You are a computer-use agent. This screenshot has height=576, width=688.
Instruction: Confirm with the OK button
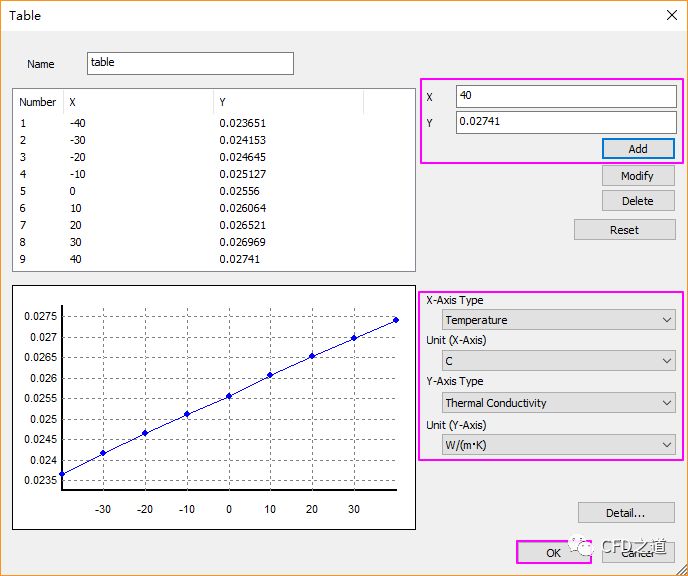553,552
